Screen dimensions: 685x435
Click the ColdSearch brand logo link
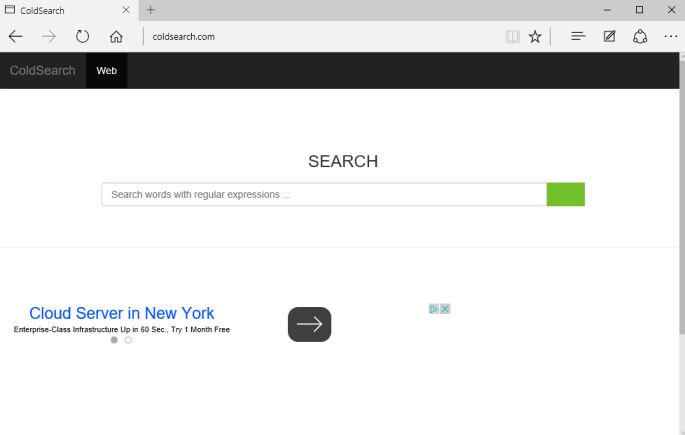tap(42, 70)
